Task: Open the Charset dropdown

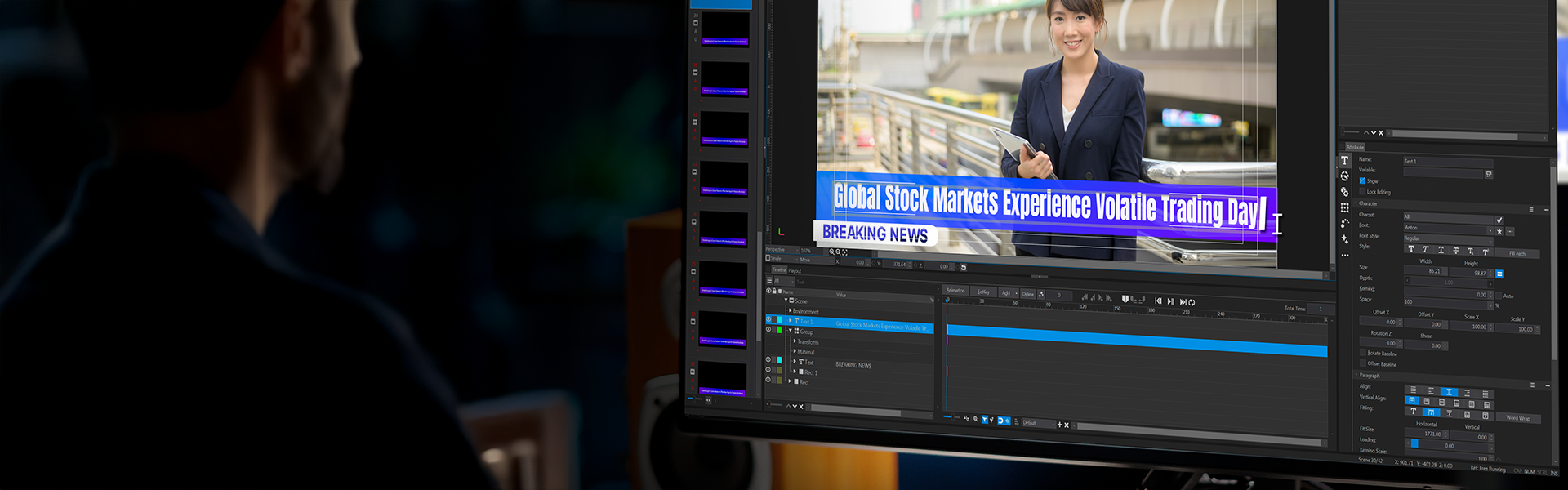Action: [1449, 217]
